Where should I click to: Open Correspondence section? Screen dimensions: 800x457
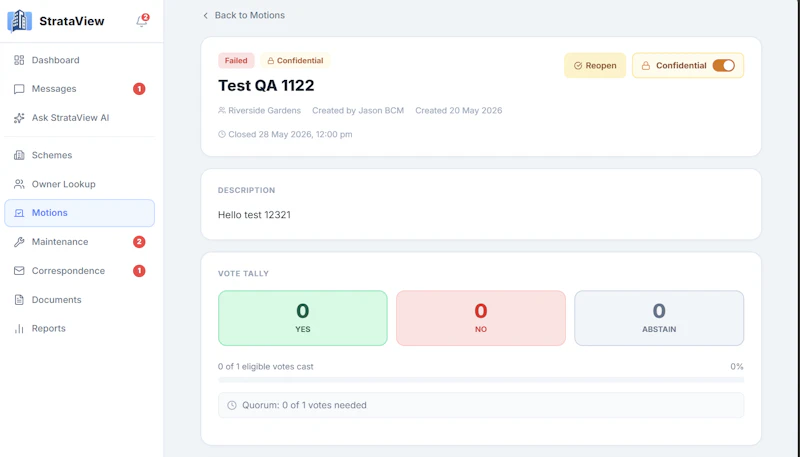[x=80, y=271]
